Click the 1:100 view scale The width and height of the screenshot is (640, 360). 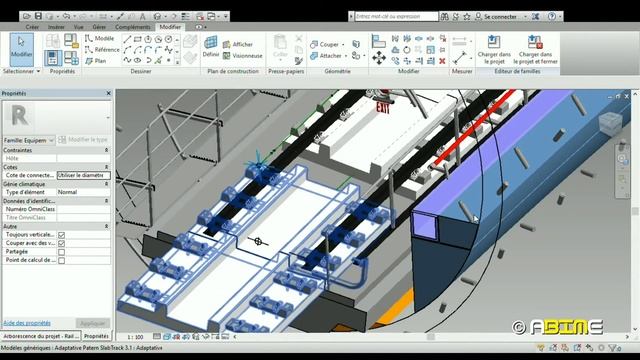point(135,337)
